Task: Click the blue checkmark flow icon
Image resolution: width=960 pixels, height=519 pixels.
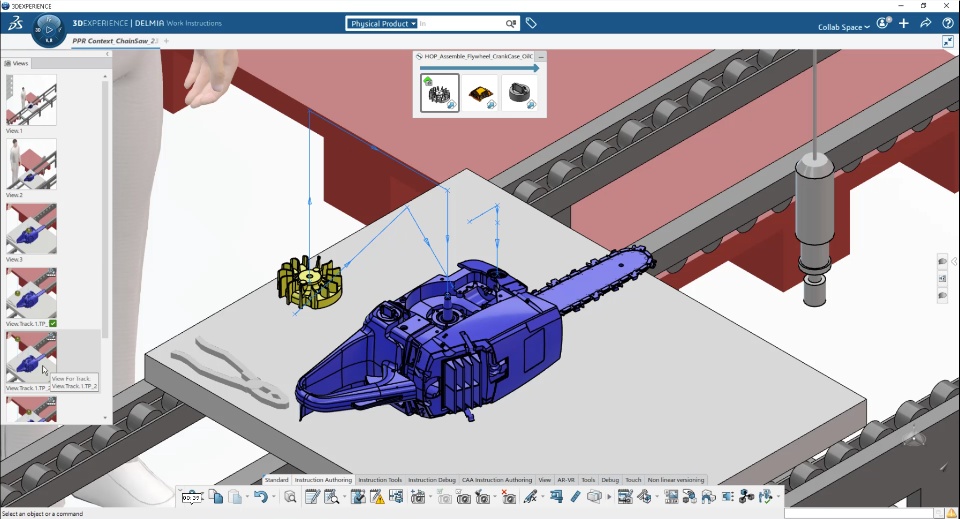Action: click(x=765, y=497)
